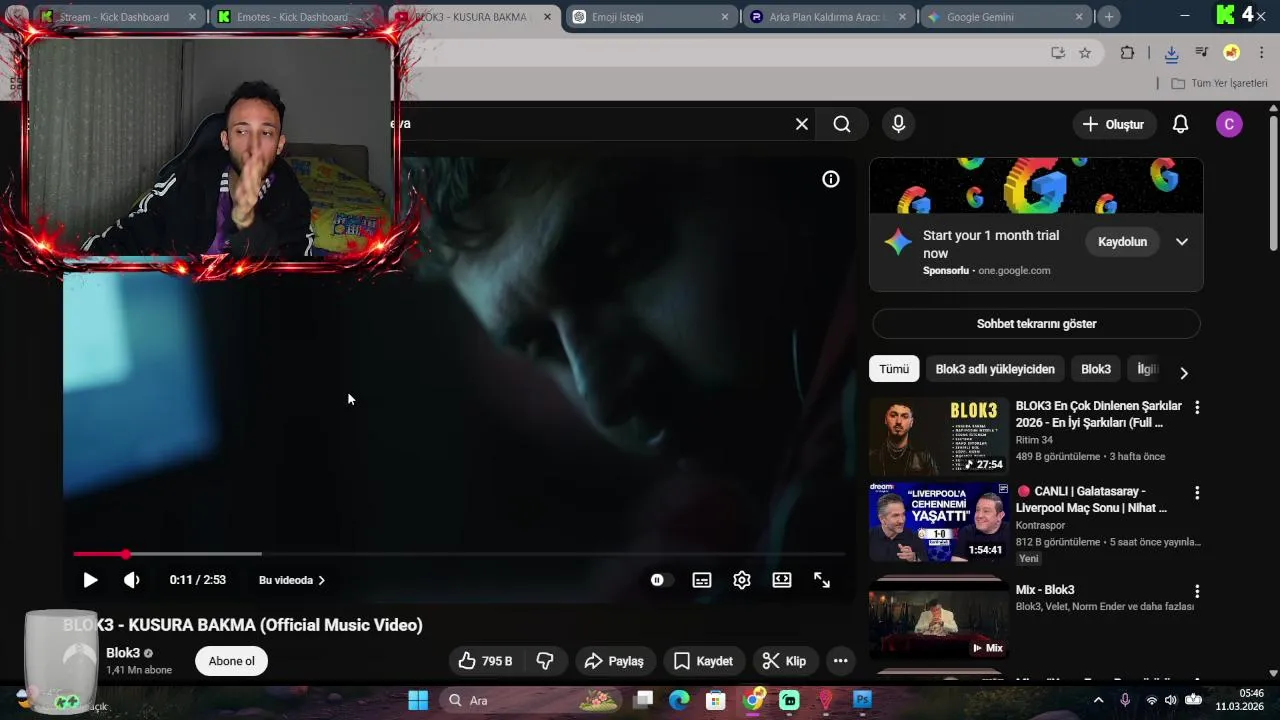This screenshot has width=1280, height=720.
Task: Open options for Mix - Blok3
Action: click(1197, 592)
